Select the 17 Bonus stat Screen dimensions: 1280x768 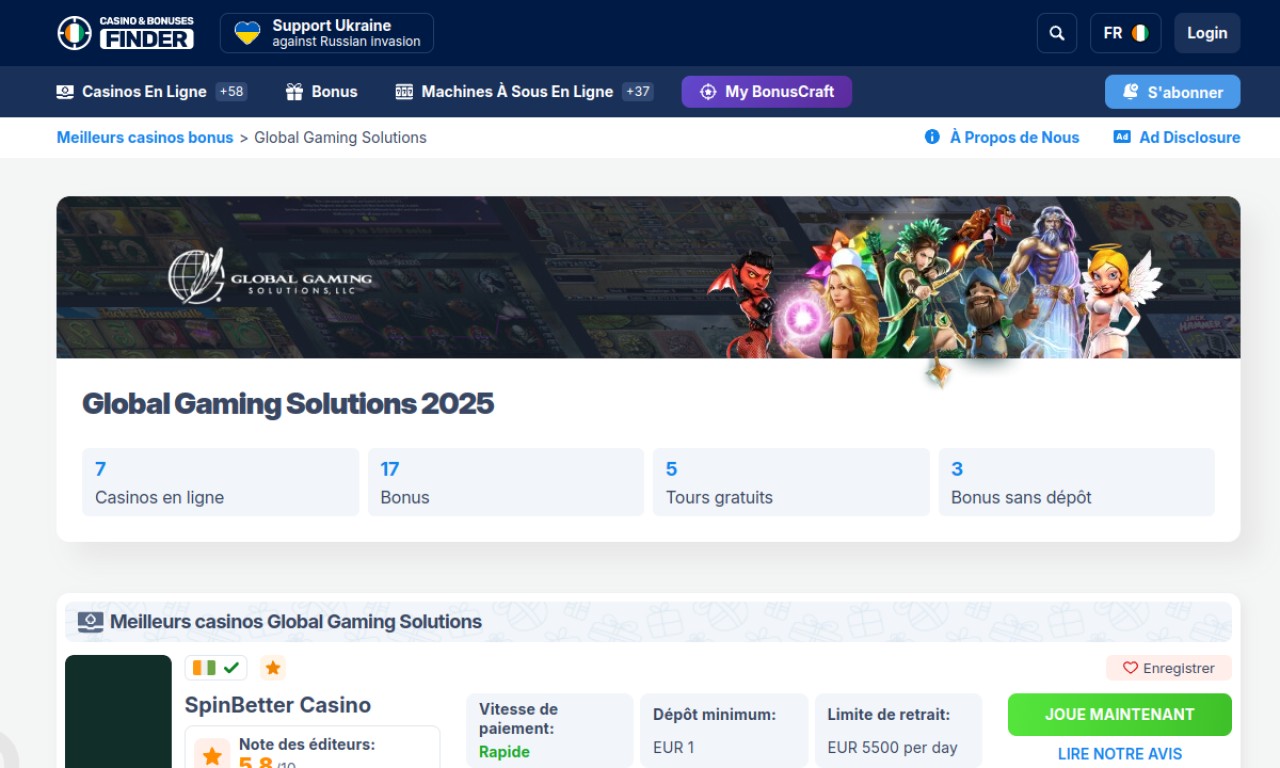[506, 482]
